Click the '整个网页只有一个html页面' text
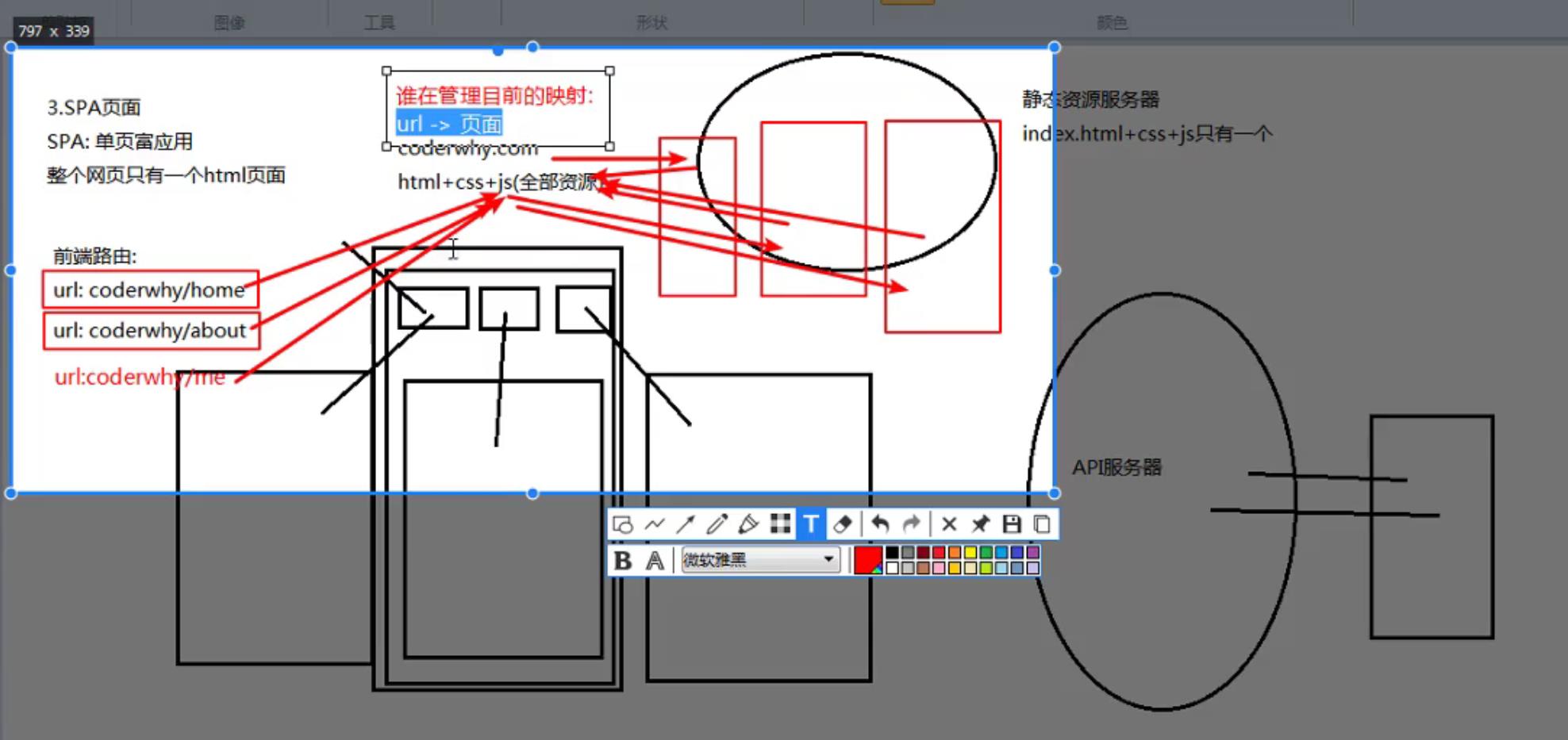 (166, 175)
